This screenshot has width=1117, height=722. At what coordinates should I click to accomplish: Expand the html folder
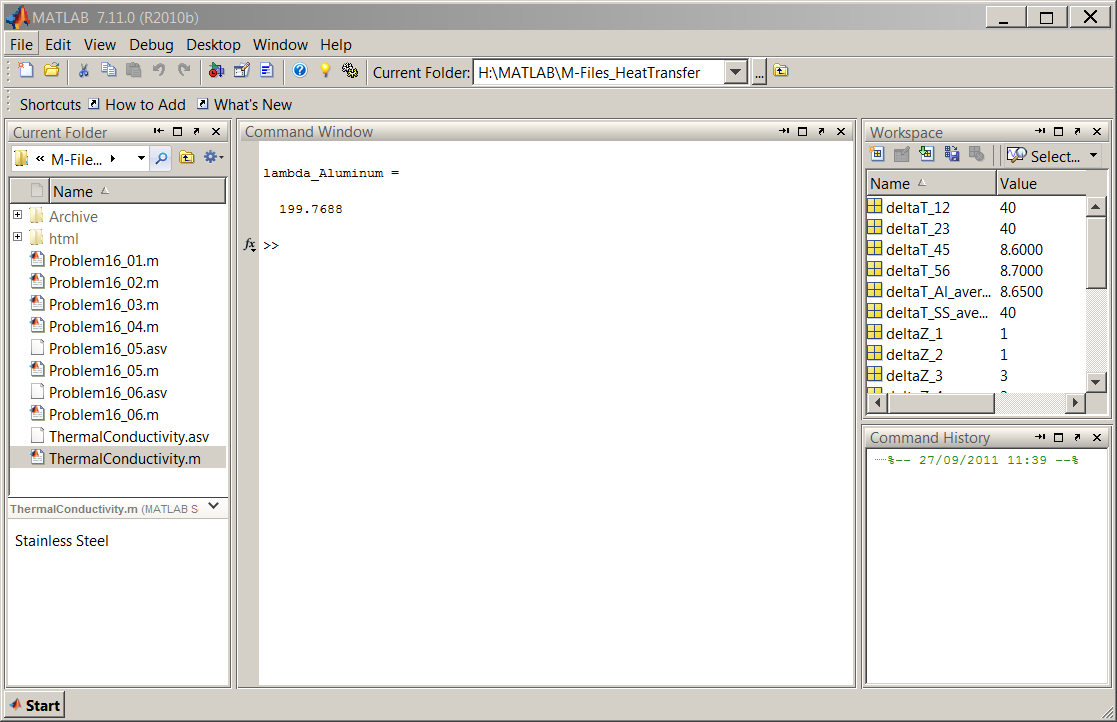pos(18,236)
